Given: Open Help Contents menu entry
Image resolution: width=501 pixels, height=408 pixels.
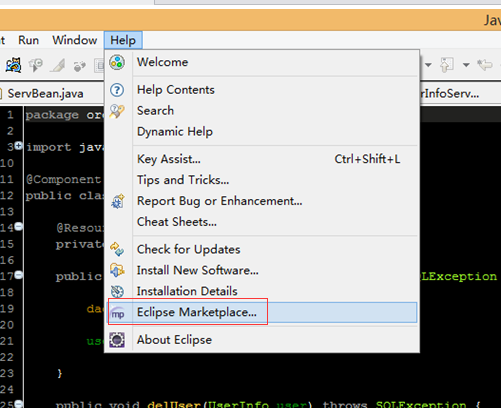Looking at the screenshot, I should [x=262, y=90].
